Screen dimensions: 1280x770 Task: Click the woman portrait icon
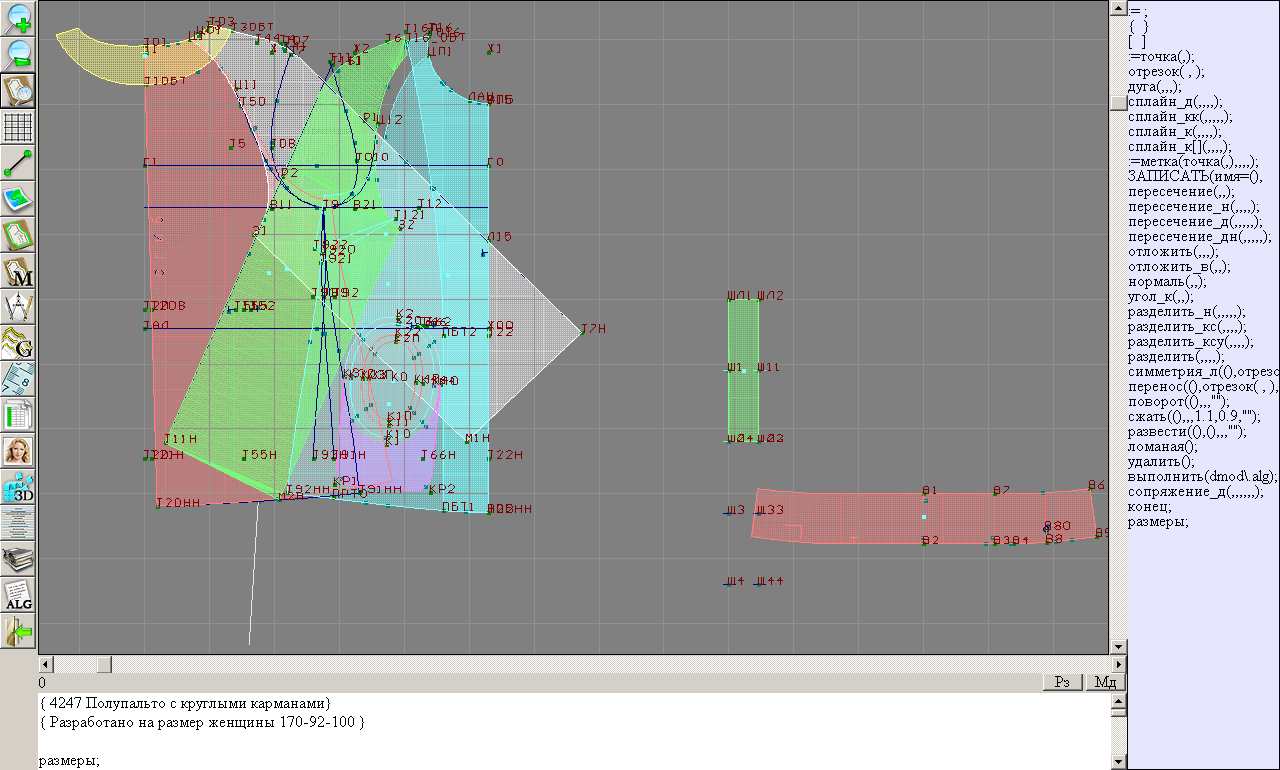pos(19,451)
